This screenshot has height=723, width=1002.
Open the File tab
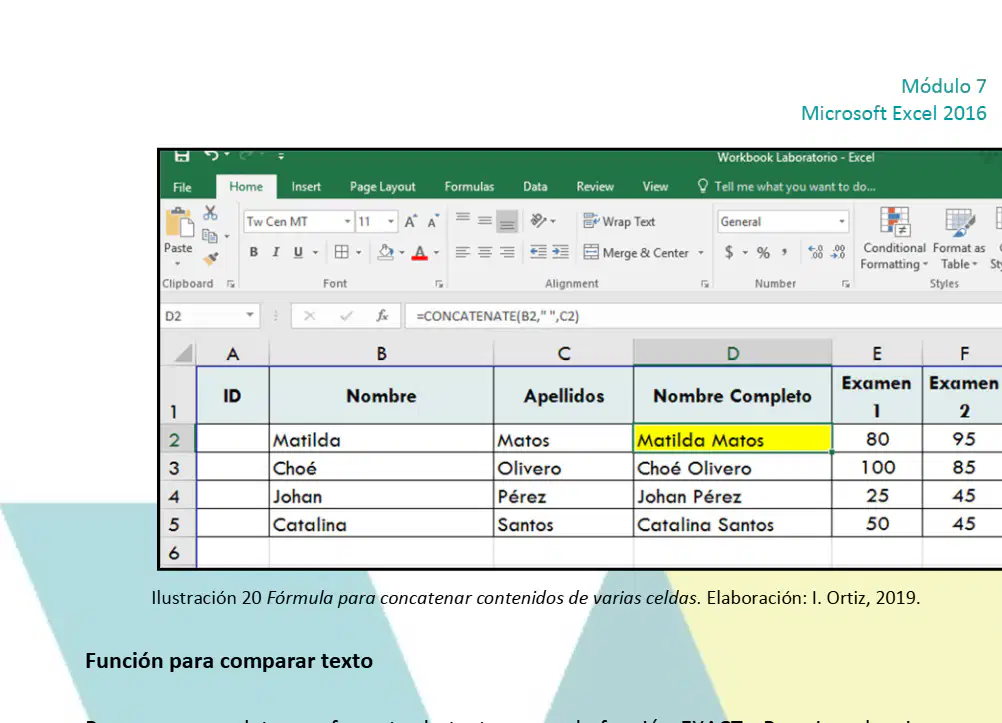182,187
